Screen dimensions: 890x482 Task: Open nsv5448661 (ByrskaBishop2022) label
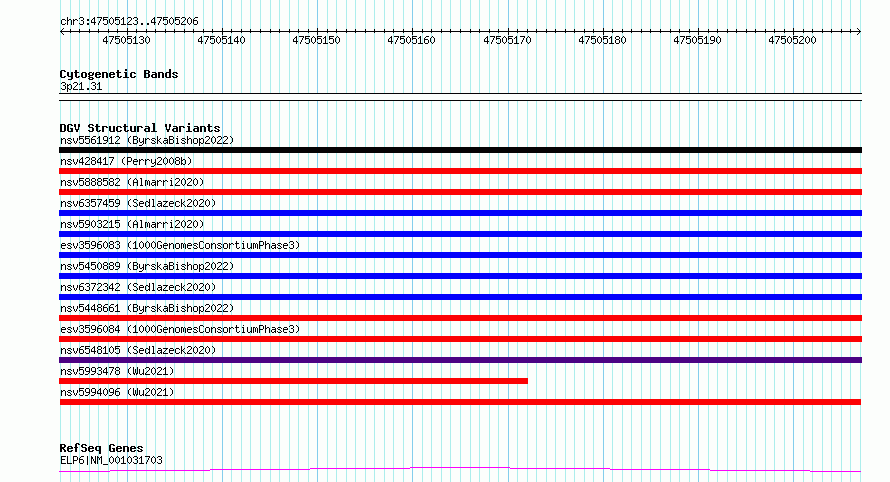[147, 308]
